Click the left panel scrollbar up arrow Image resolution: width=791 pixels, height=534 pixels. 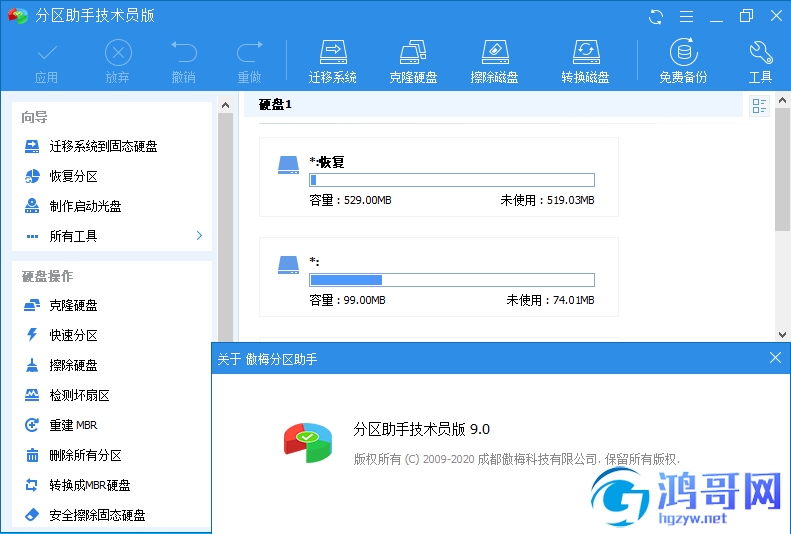pyautogui.click(x=225, y=105)
